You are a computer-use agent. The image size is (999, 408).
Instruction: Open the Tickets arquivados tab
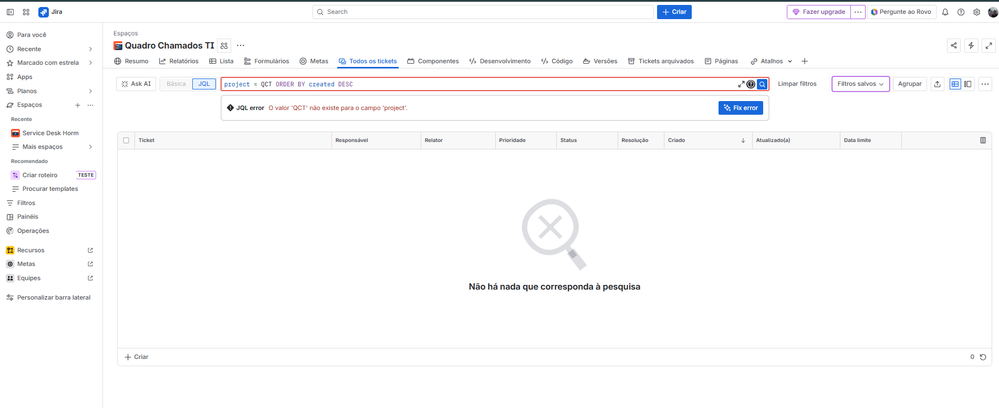click(661, 61)
